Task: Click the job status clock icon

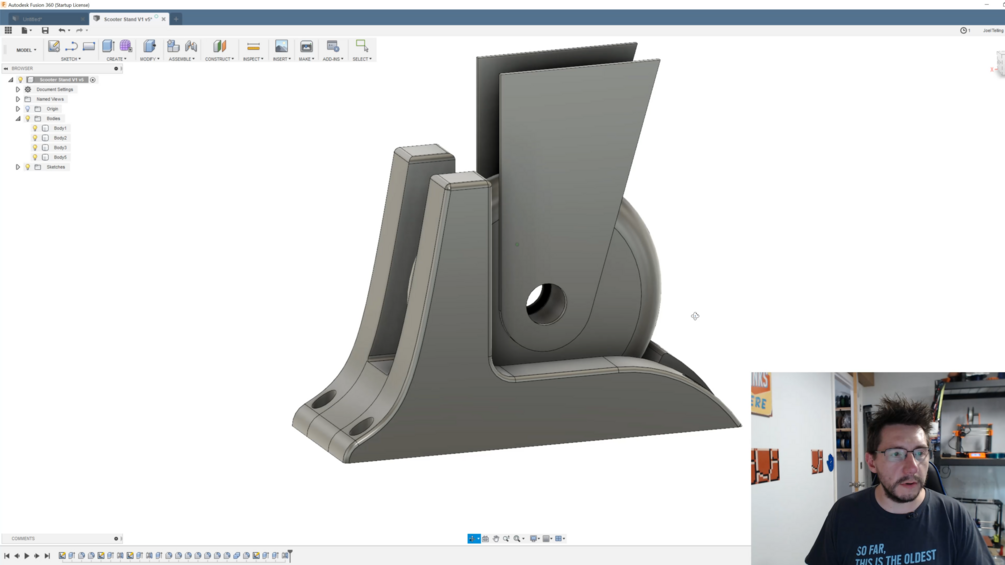Action: click(x=963, y=30)
